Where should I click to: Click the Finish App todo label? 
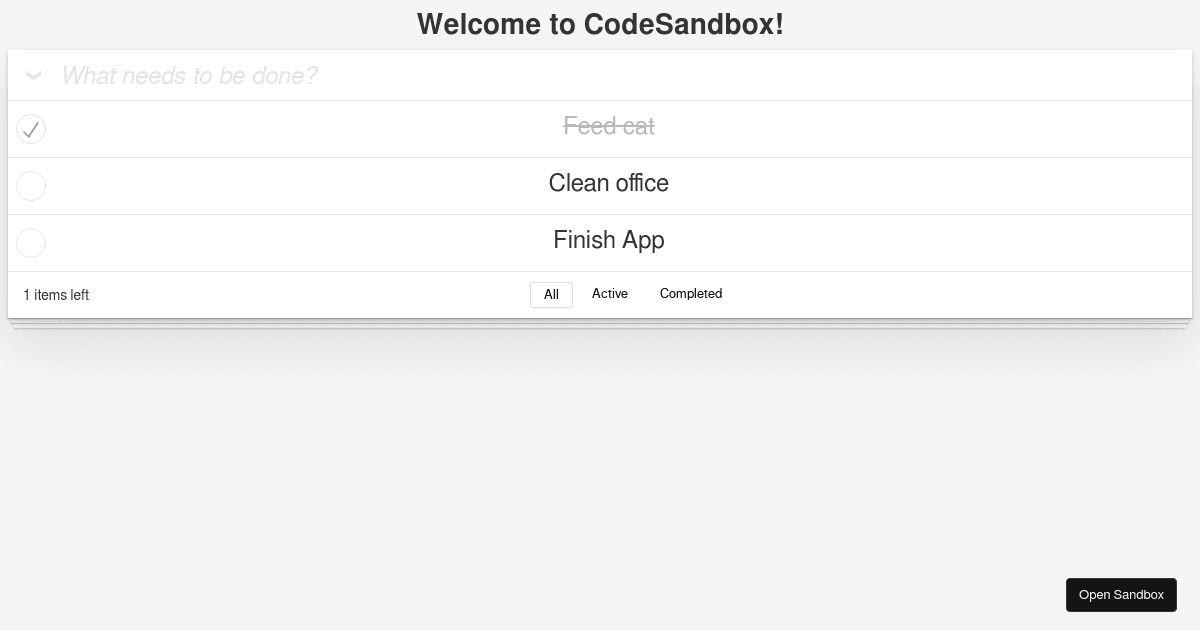pyautogui.click(x=608, y=240)
